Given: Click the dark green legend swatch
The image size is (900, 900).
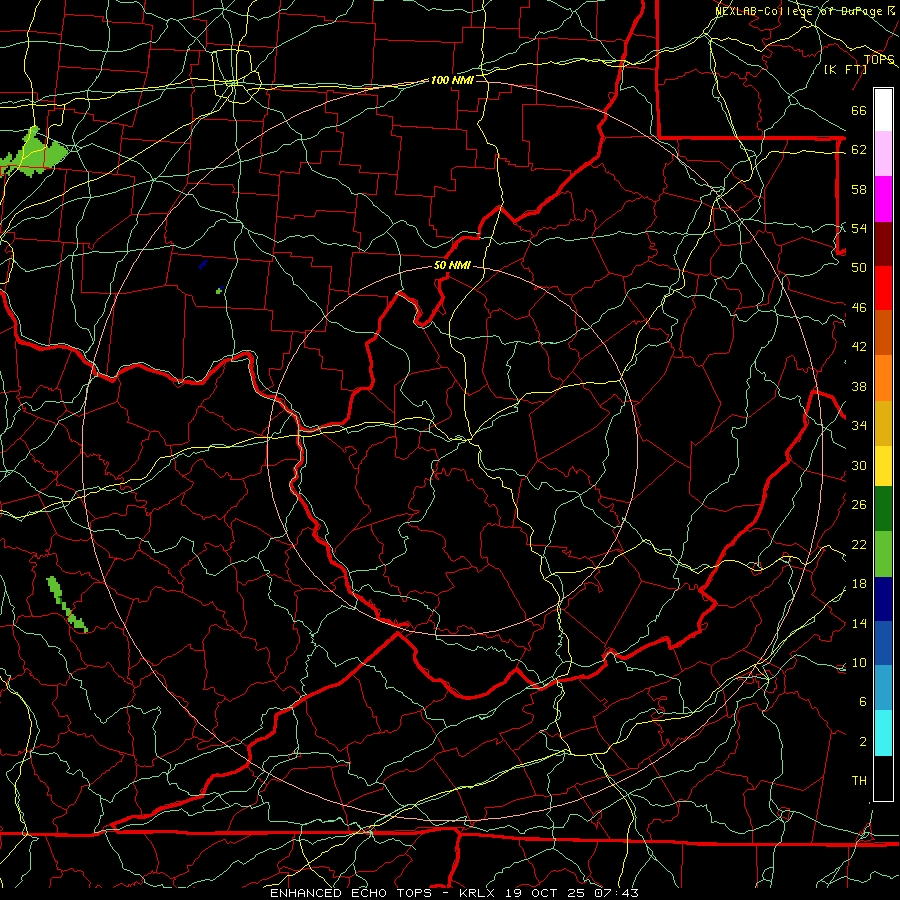Looking at the screenshot, I should coord(883,509).
